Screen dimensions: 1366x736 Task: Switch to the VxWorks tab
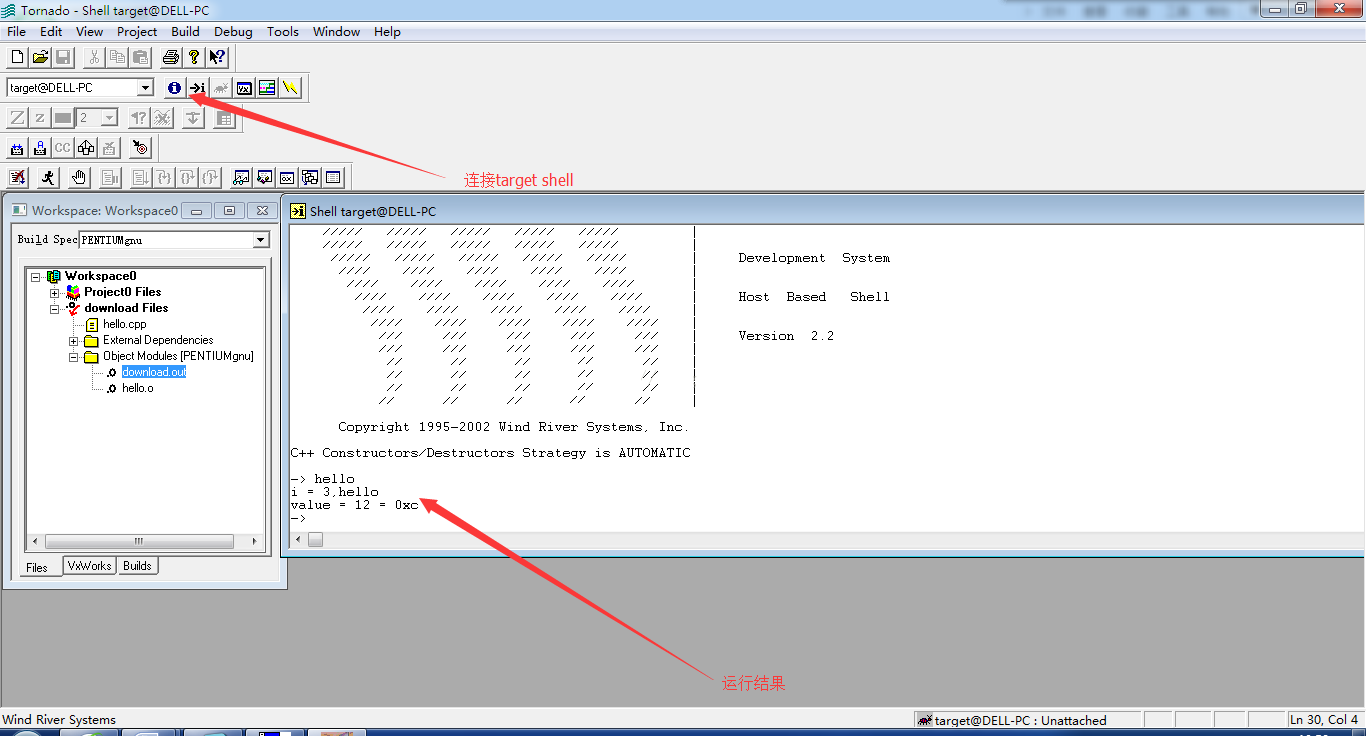click(89, 566)
